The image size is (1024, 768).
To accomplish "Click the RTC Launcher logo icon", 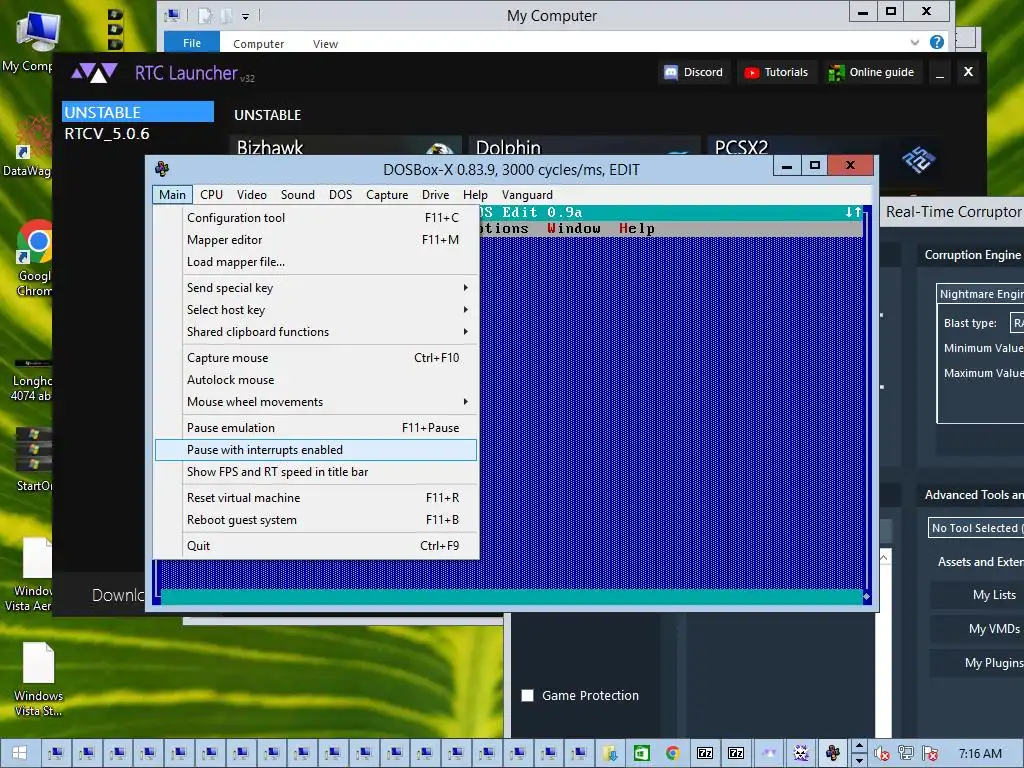I will click(x=94, y=72).
